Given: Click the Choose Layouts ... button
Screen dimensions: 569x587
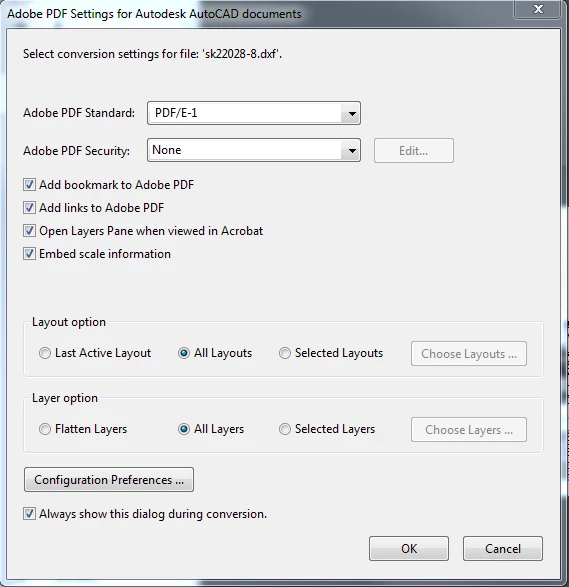Looking at the screenshot, I should pyautogui.click(x=469, y=354).
